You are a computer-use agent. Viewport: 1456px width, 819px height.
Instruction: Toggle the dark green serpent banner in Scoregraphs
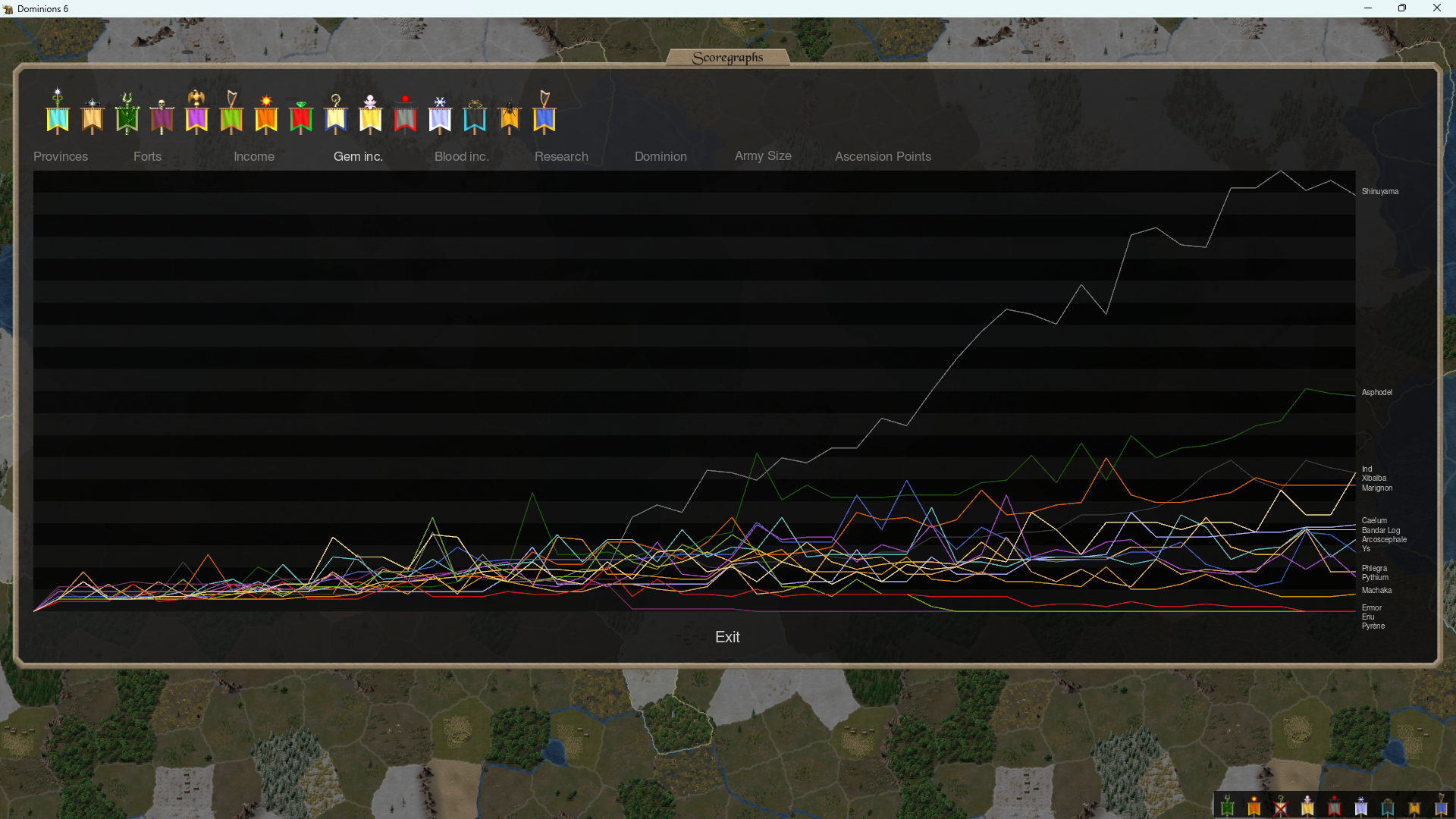pos(127,114)
